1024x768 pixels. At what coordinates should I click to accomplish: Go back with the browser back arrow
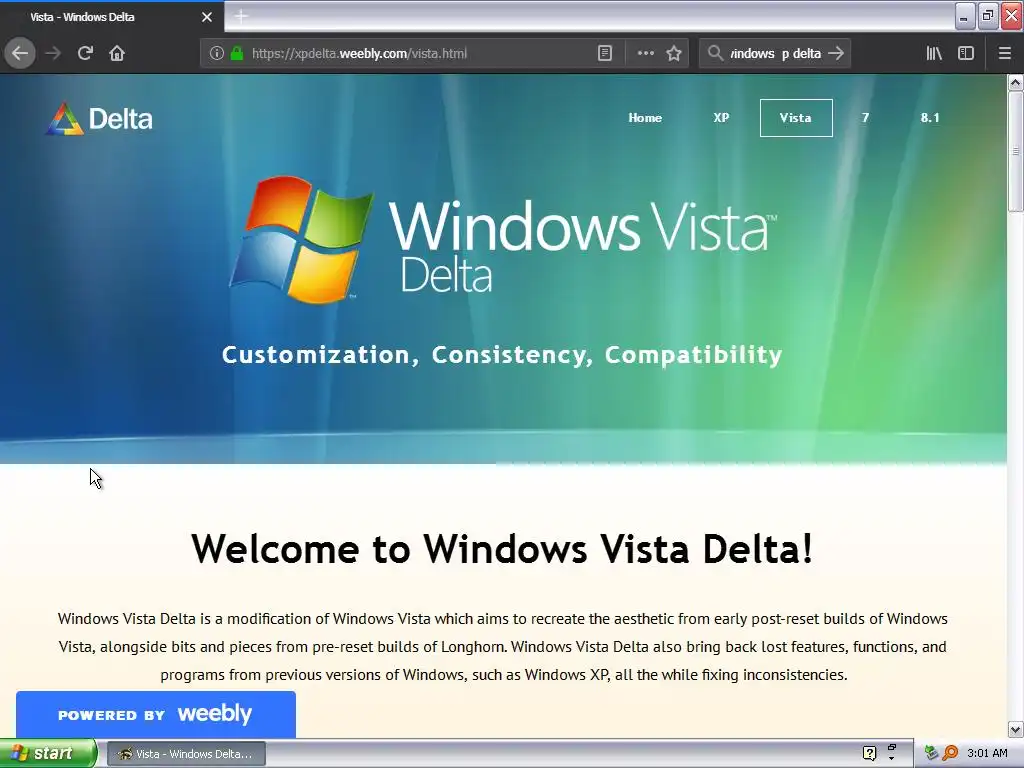[x=20, y=53]
